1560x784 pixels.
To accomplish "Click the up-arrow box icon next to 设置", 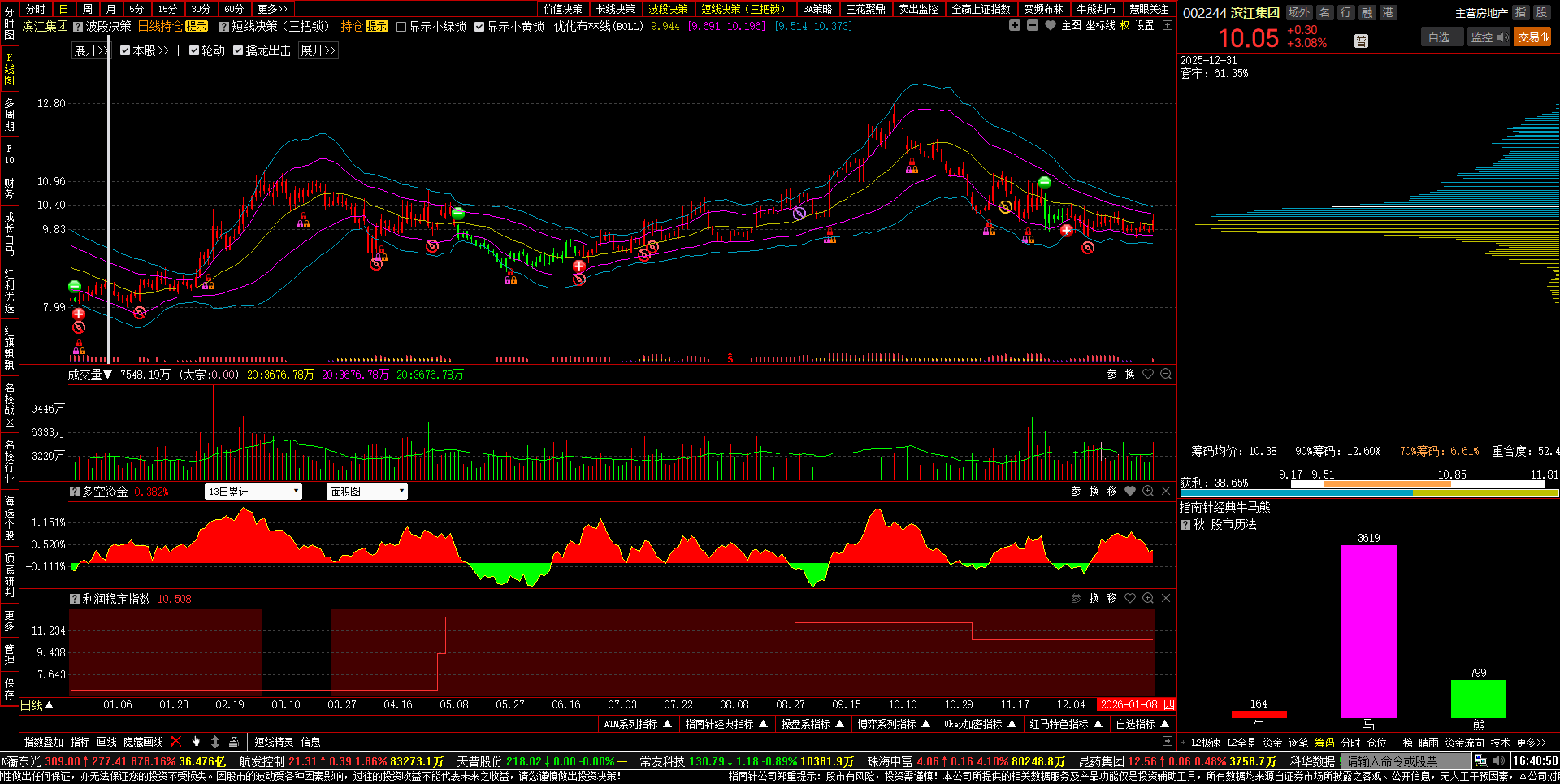I will [x=1168, y=26].
